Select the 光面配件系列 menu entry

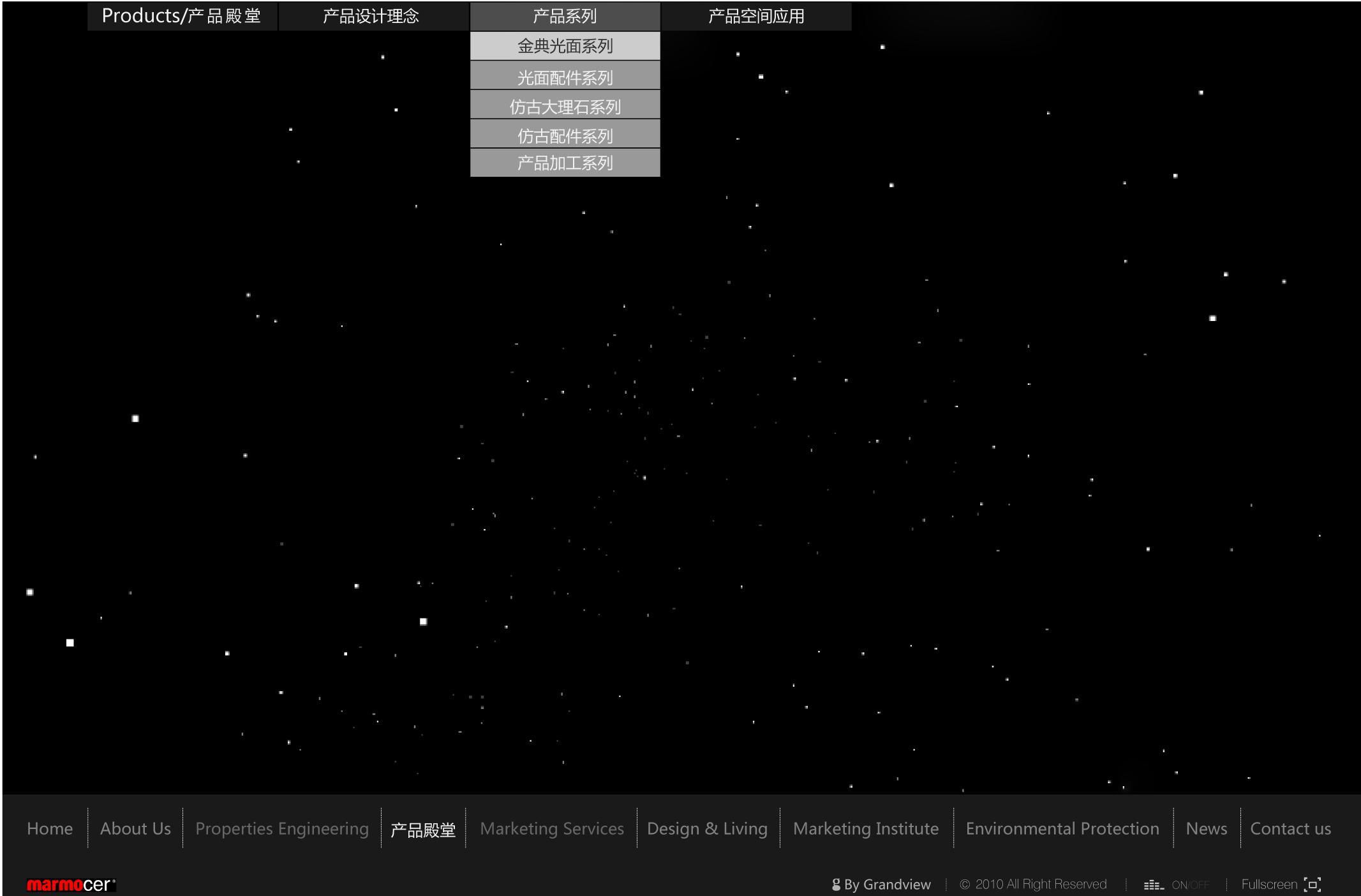(565, 77)
